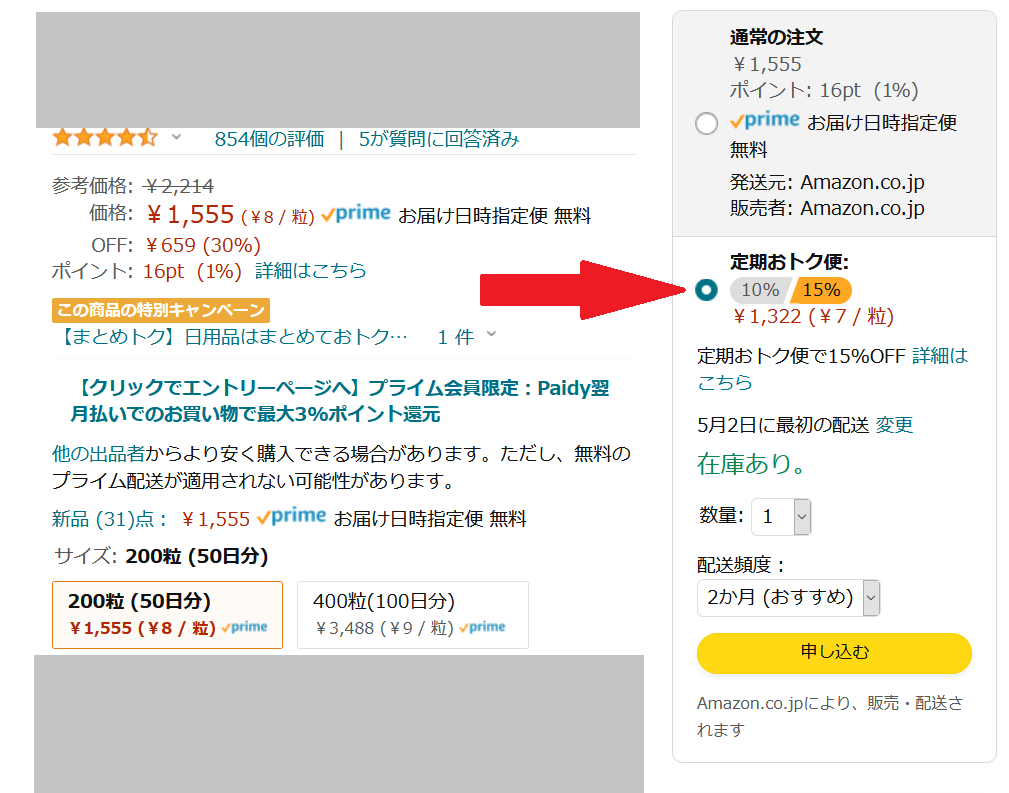The width and height of the screenshot is (1009, 793).
Task: Select the 200粒 (50日分) size option
Action: (167, 615)
